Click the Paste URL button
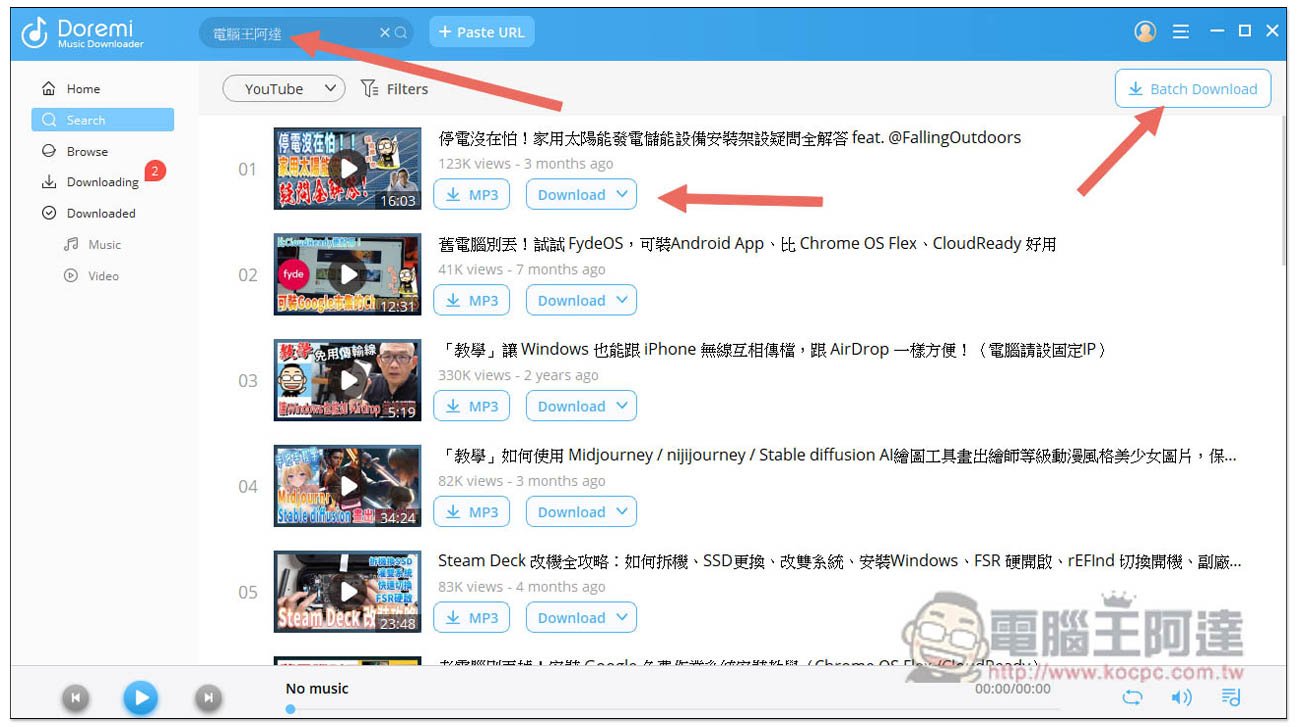1297x727 pixels. (x=482, y=32)
